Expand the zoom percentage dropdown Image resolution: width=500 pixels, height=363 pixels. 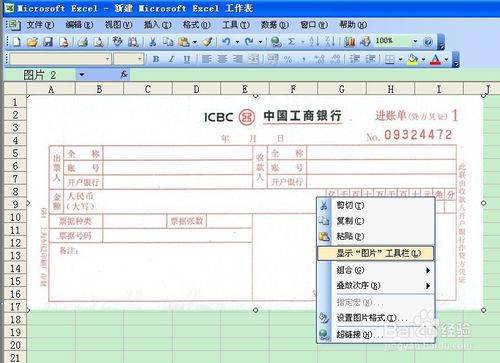[x=415, y=41]
